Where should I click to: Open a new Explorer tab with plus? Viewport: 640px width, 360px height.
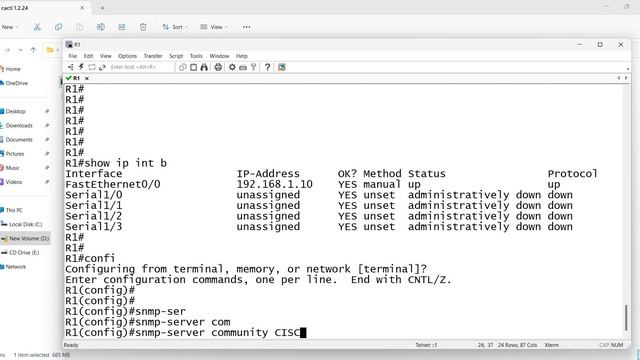(102, 8)
